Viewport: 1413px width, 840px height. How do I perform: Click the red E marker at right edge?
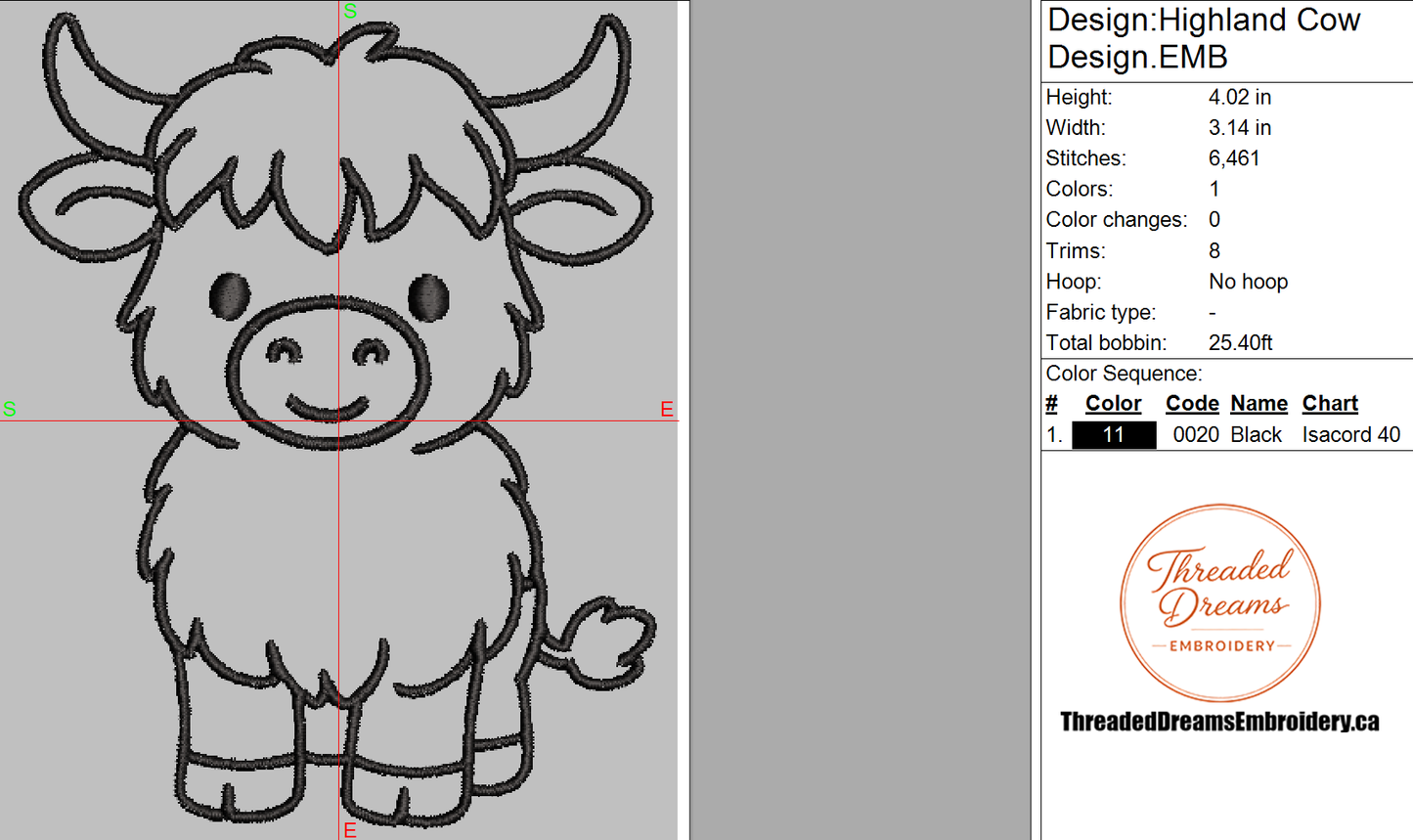coord(667,409)
